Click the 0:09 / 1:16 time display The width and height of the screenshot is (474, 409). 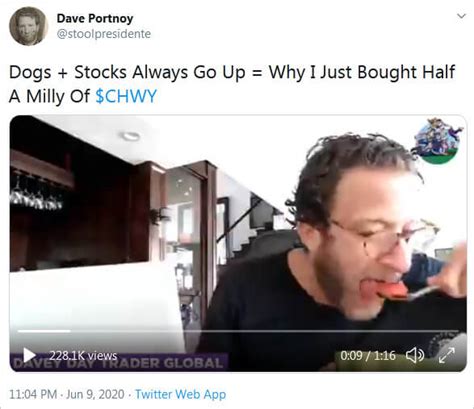pyautogui.click(x=368, y=355)
